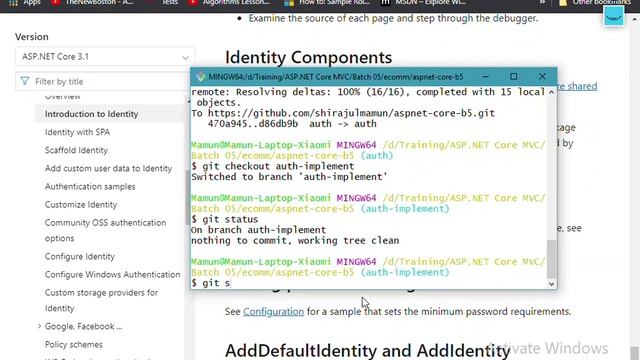Click the github.com repository URL in terminal
640x360 pixels.
pyautogui.click(x=351, y=113)
